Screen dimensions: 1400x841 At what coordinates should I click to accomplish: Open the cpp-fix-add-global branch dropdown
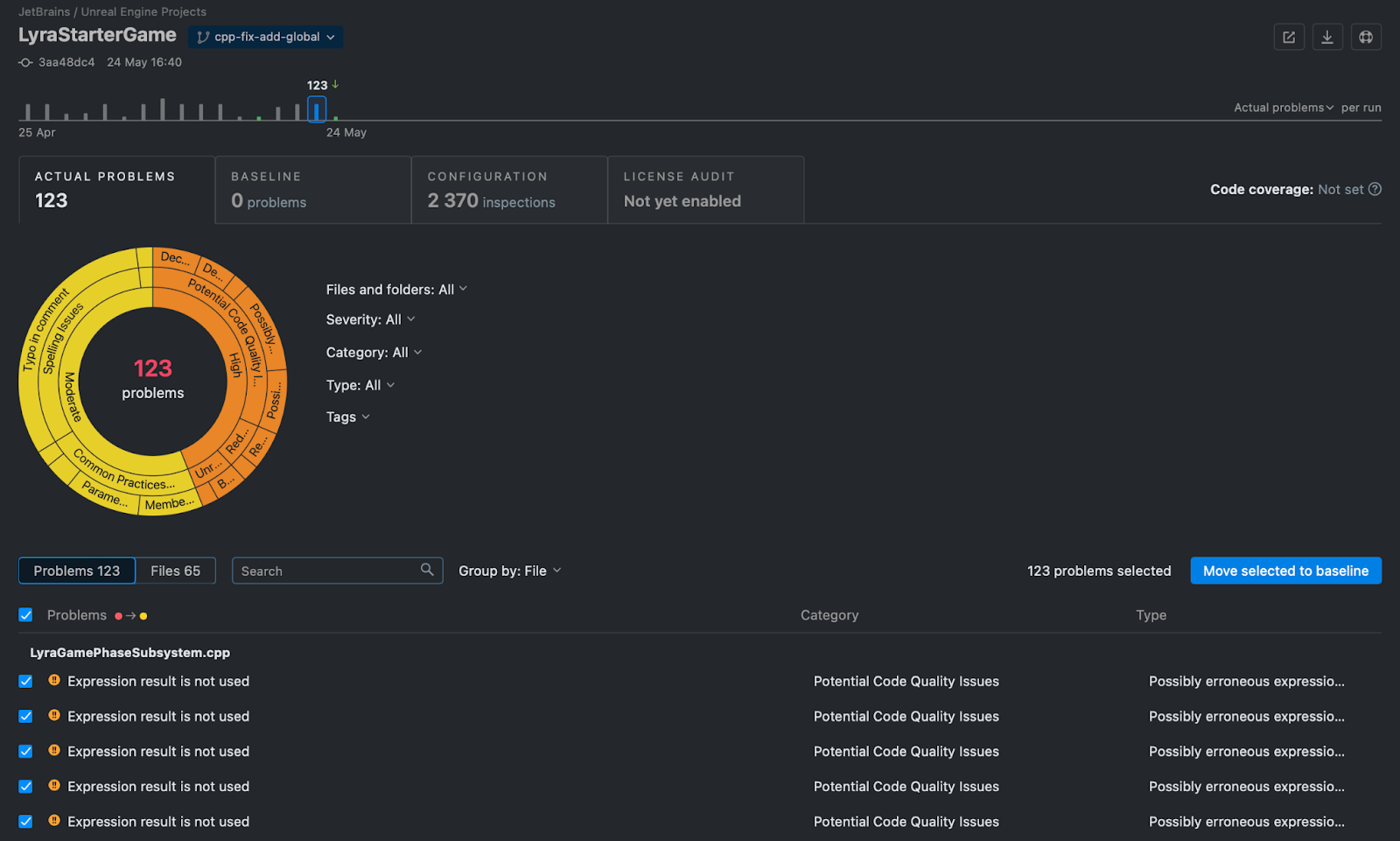[x=265, y=37]
